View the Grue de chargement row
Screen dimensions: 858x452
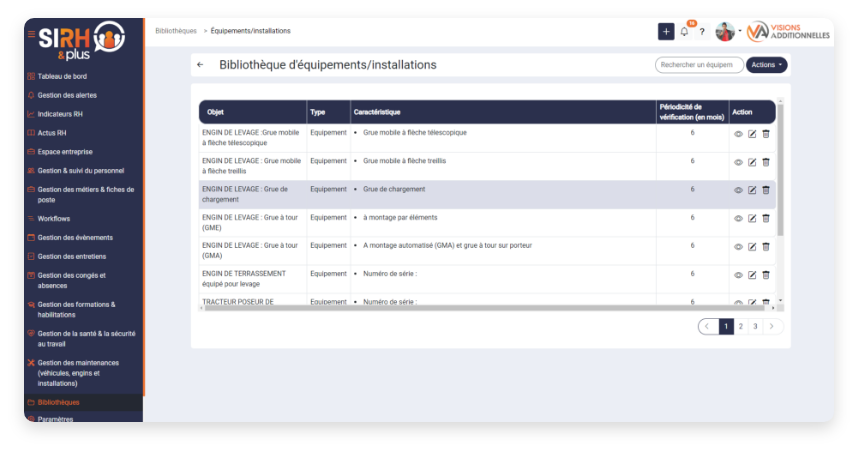pyautogui.click(x=738, y=190)
